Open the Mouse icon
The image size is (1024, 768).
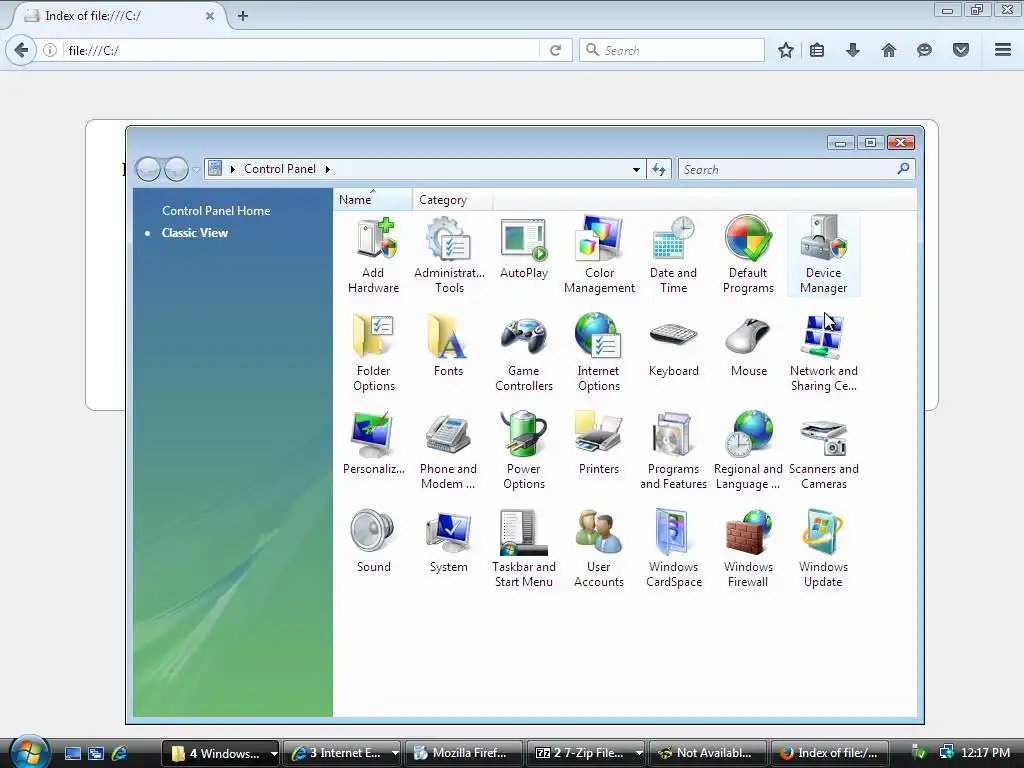pyautogui.click(x=748, y=347)
